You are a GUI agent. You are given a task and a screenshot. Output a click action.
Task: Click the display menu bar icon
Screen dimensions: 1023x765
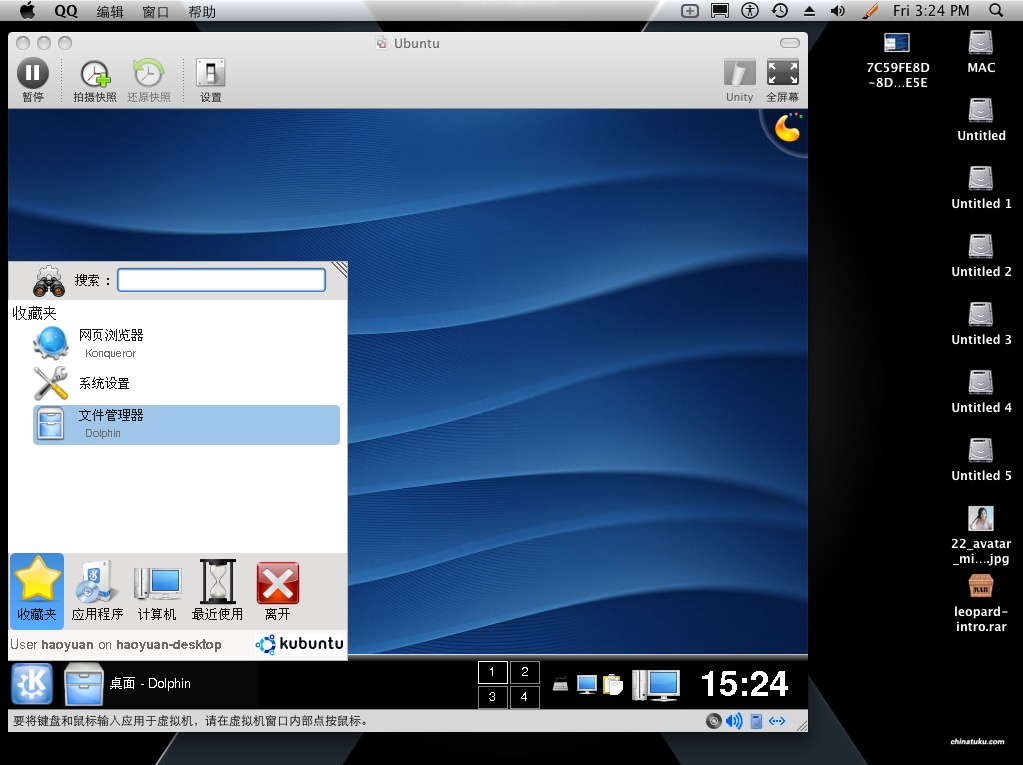(x=720, y=11)
